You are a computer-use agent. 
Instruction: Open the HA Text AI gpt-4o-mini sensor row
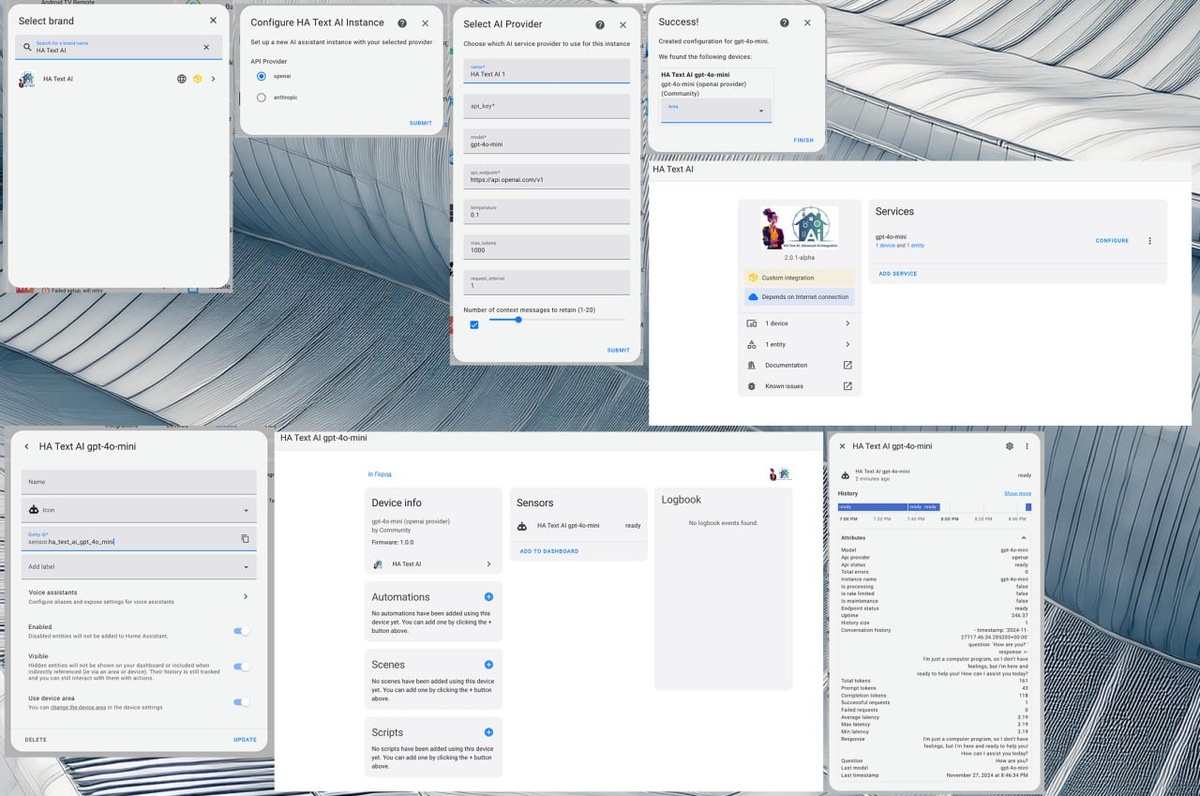pos(579,525)
